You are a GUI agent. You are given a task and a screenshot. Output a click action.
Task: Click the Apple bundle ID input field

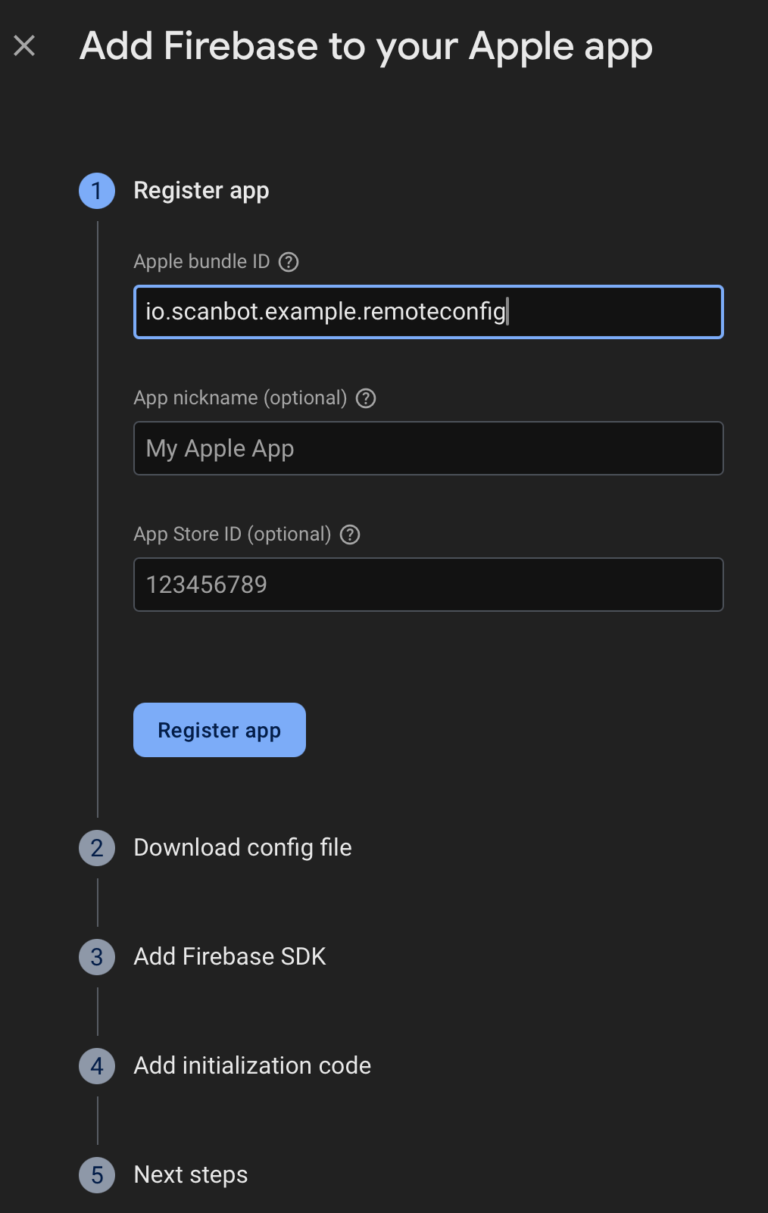pyautogui.click(x=428, y=311)
